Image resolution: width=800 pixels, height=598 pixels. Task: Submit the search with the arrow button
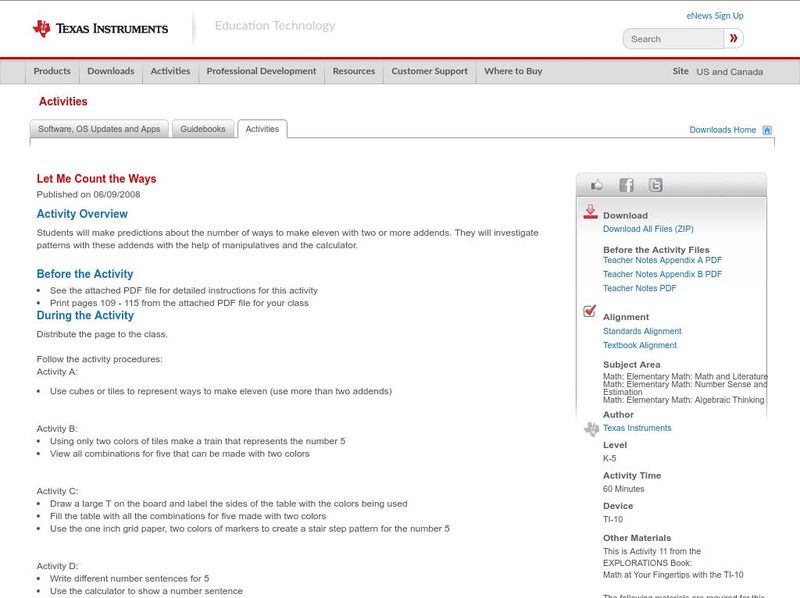click(734, 38)
